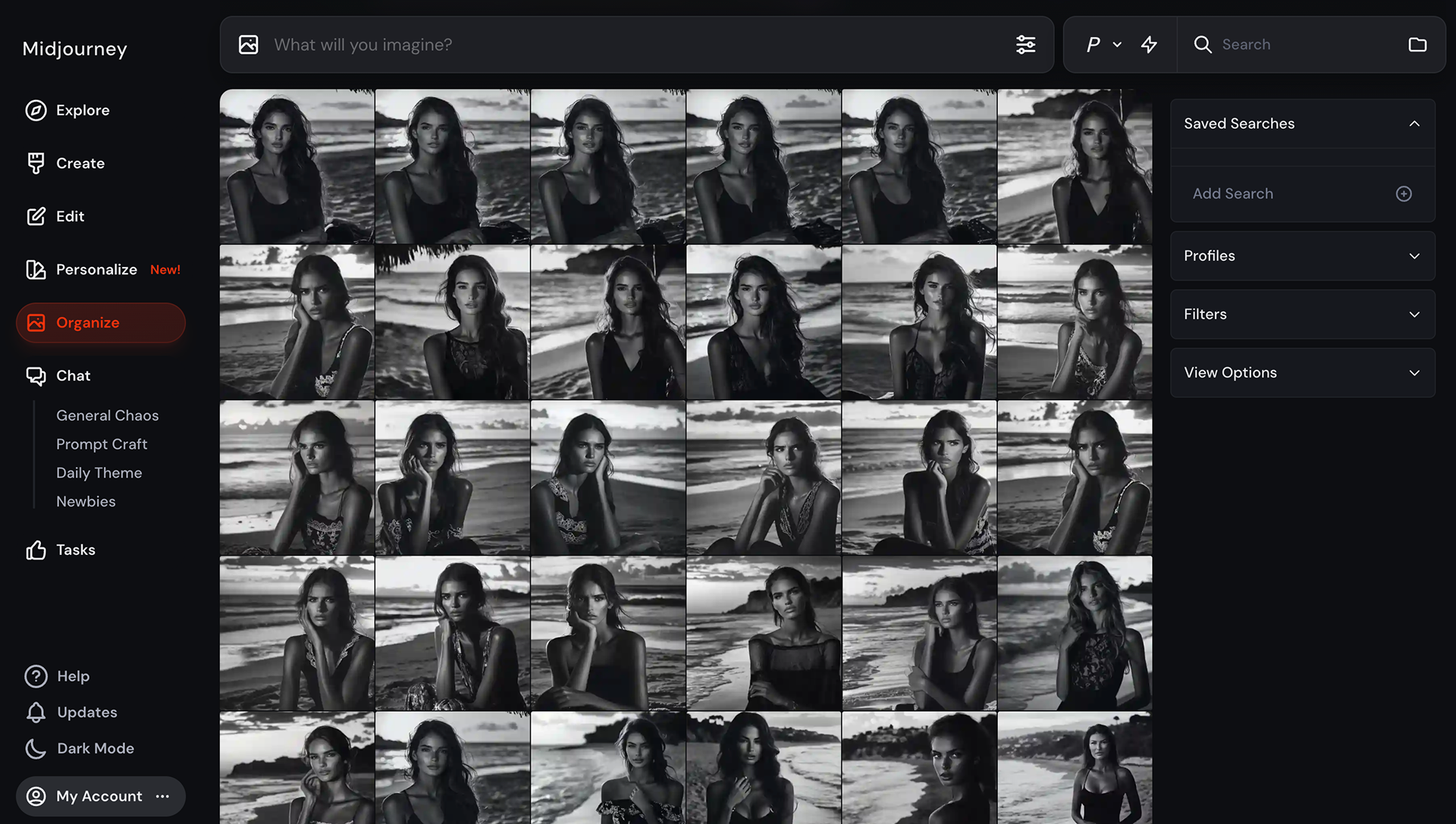Click the search magnifier icon
The height and width of the screenshot is (824, 1456).
(x=1203, y=45)
